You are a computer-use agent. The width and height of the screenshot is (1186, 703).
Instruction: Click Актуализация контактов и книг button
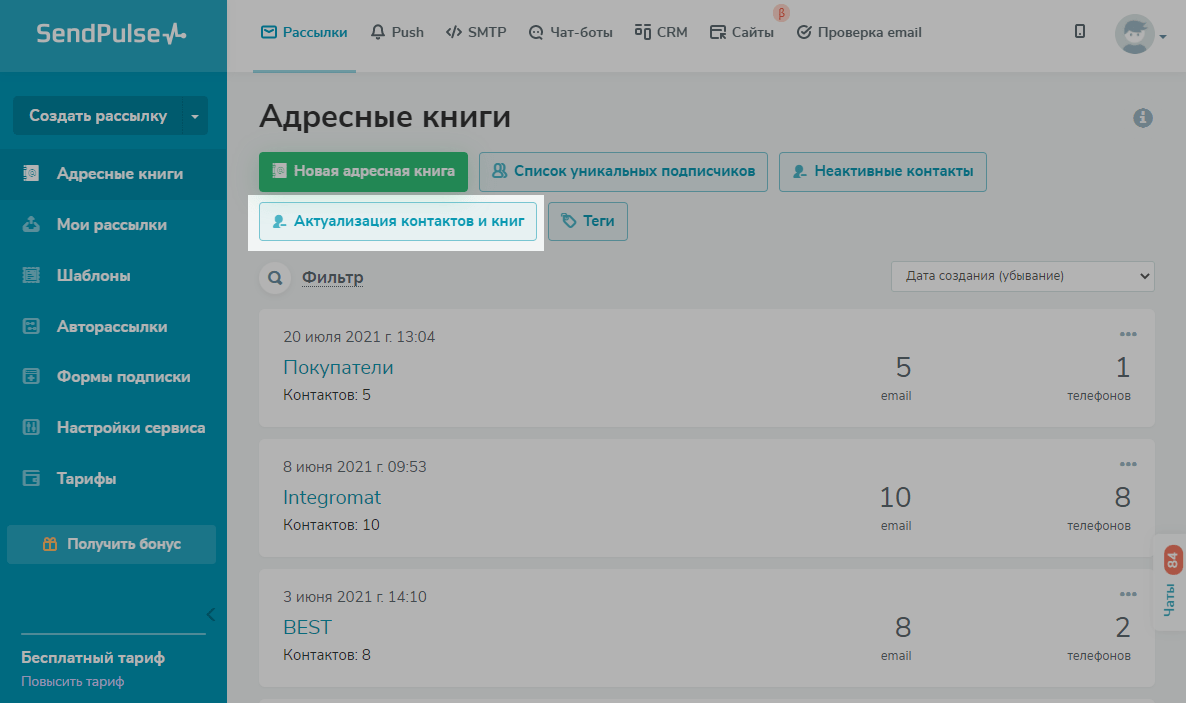pyautogui.click(x=398, y=221)
